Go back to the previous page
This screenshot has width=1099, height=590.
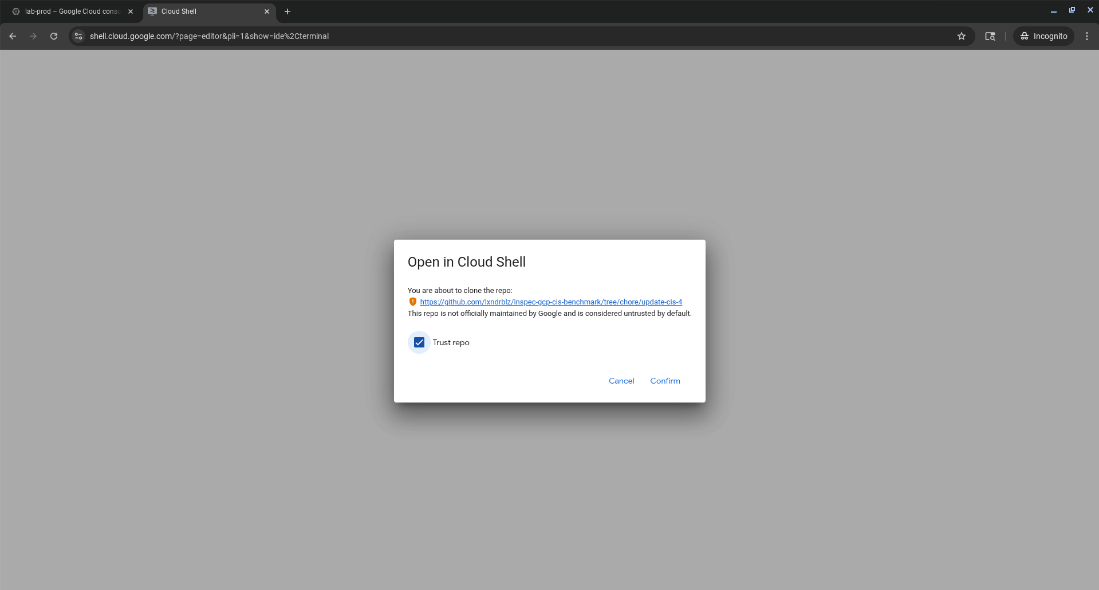click(x=12, y=36)
